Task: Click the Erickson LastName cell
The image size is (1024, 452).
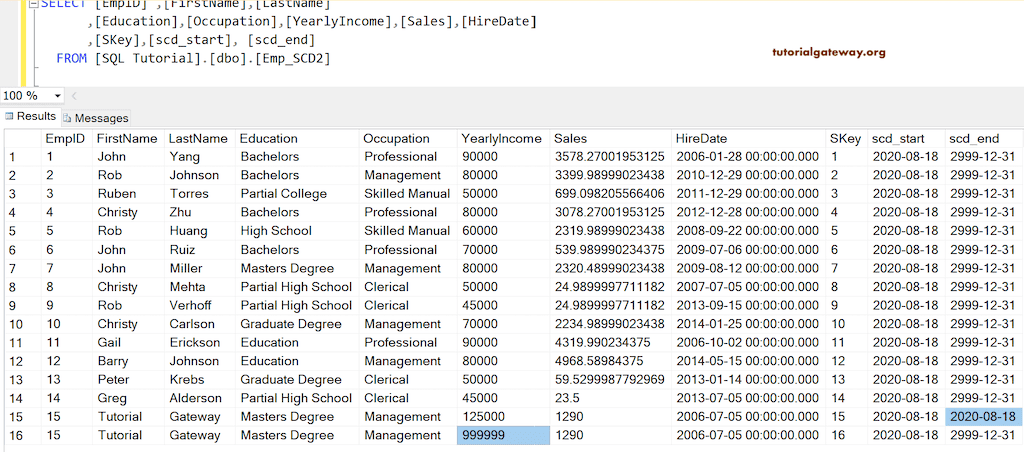Action: 194,342
